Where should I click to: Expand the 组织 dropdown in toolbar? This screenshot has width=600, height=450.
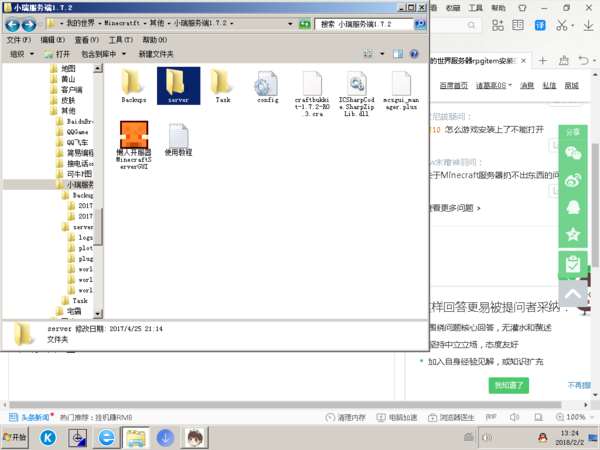[x=22, y=54]
